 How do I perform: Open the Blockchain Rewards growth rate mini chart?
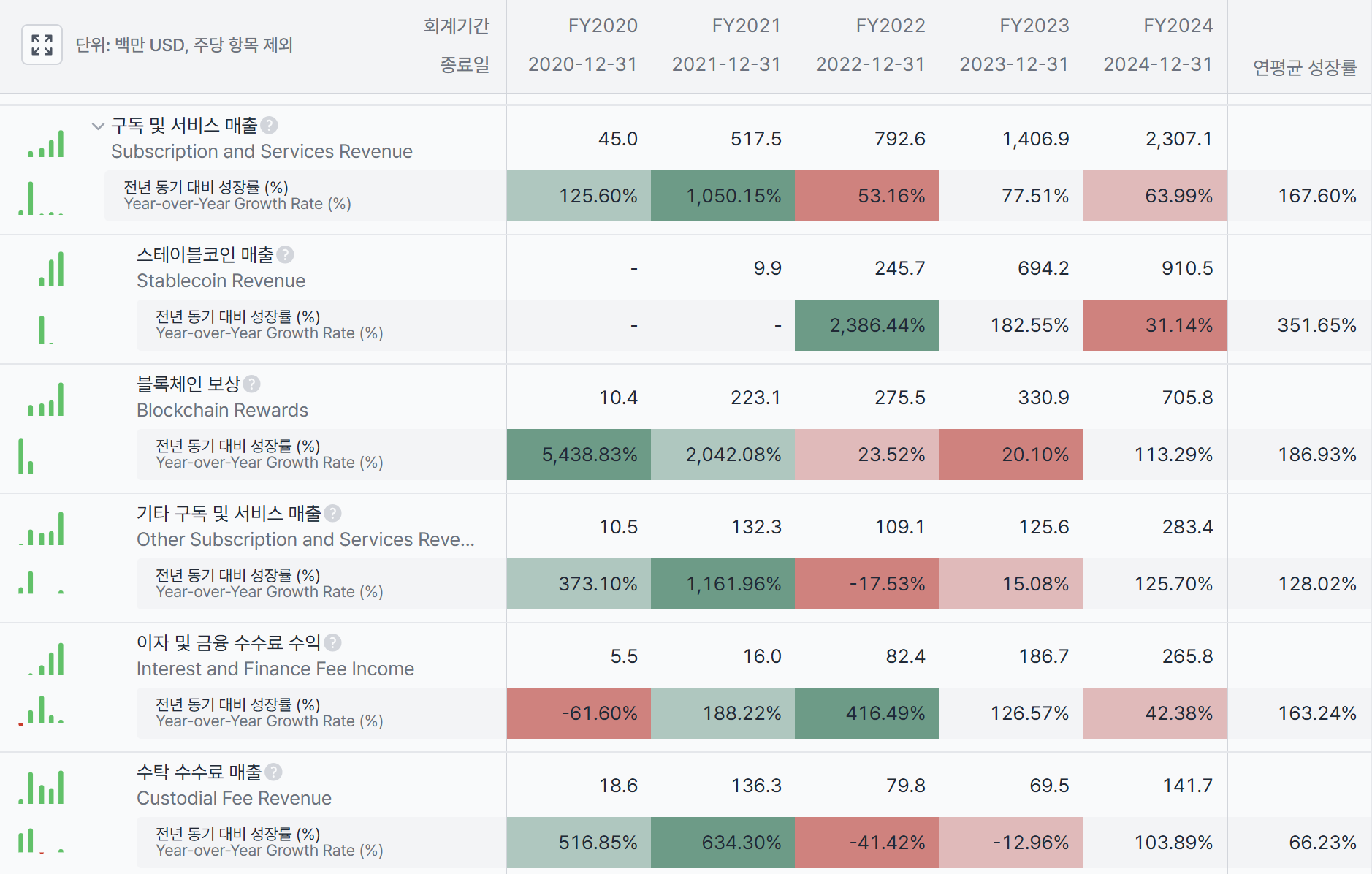[x=26, y=456]
